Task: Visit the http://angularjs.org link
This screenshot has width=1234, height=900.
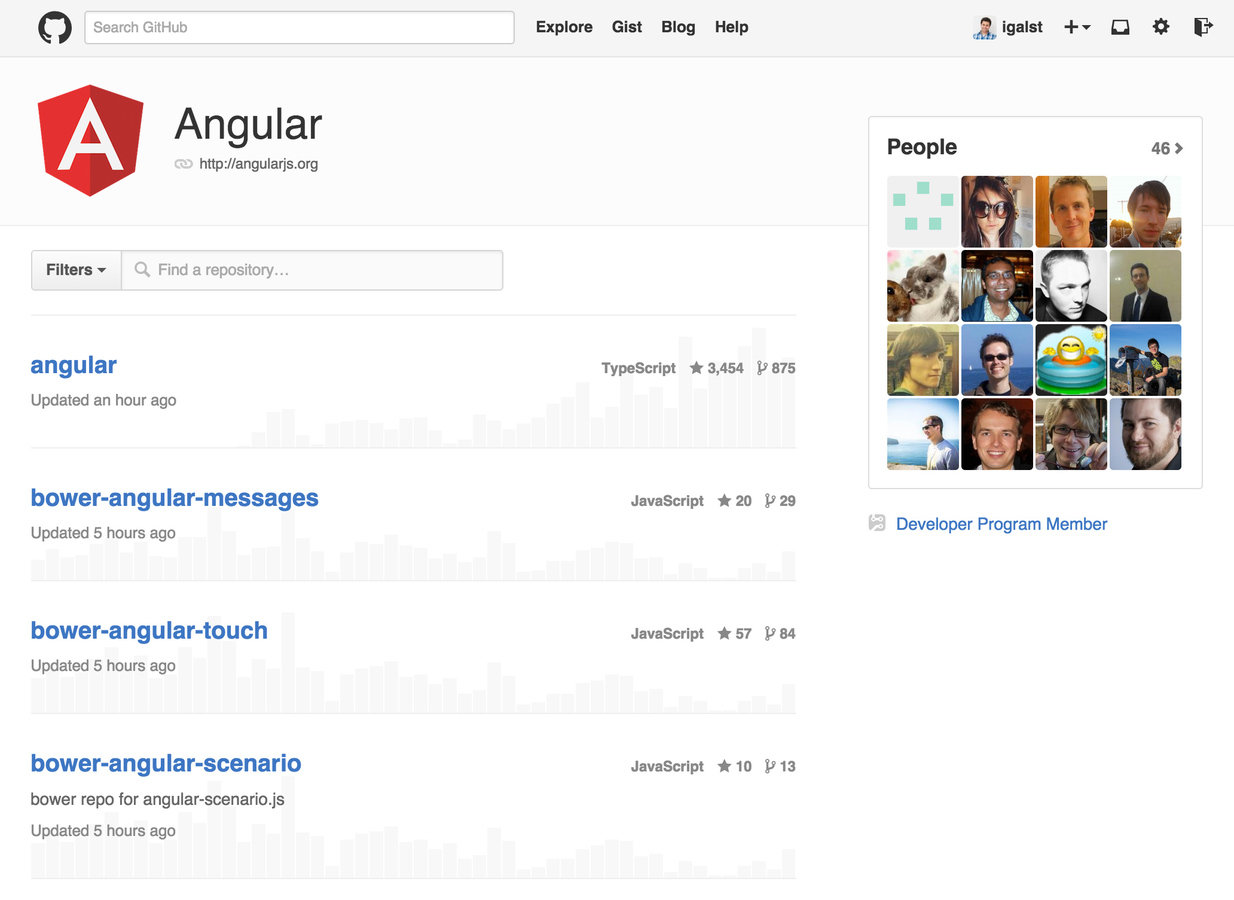Action: (x=259, y=164)
